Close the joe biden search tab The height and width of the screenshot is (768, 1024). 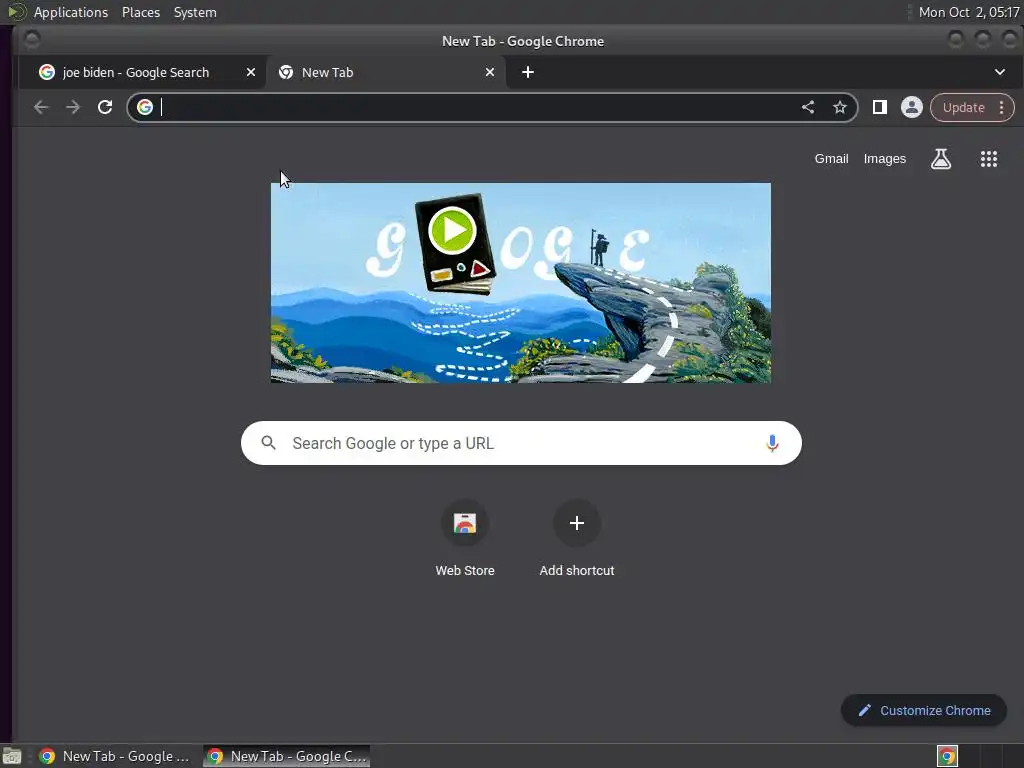[251, 72]
